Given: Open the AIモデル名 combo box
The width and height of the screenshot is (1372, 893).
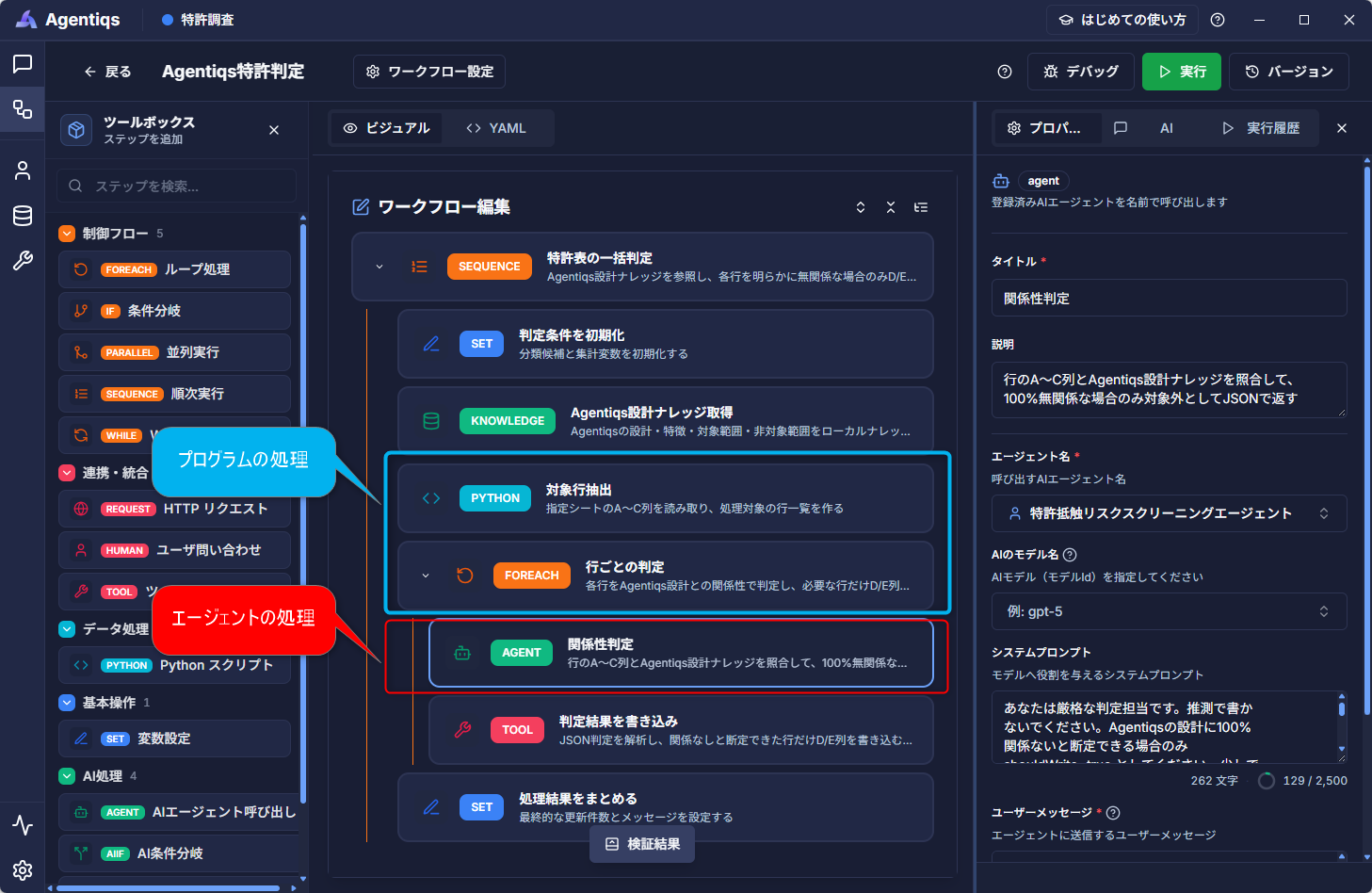Looking at the screenshot, I should [x=1169, y=611].
